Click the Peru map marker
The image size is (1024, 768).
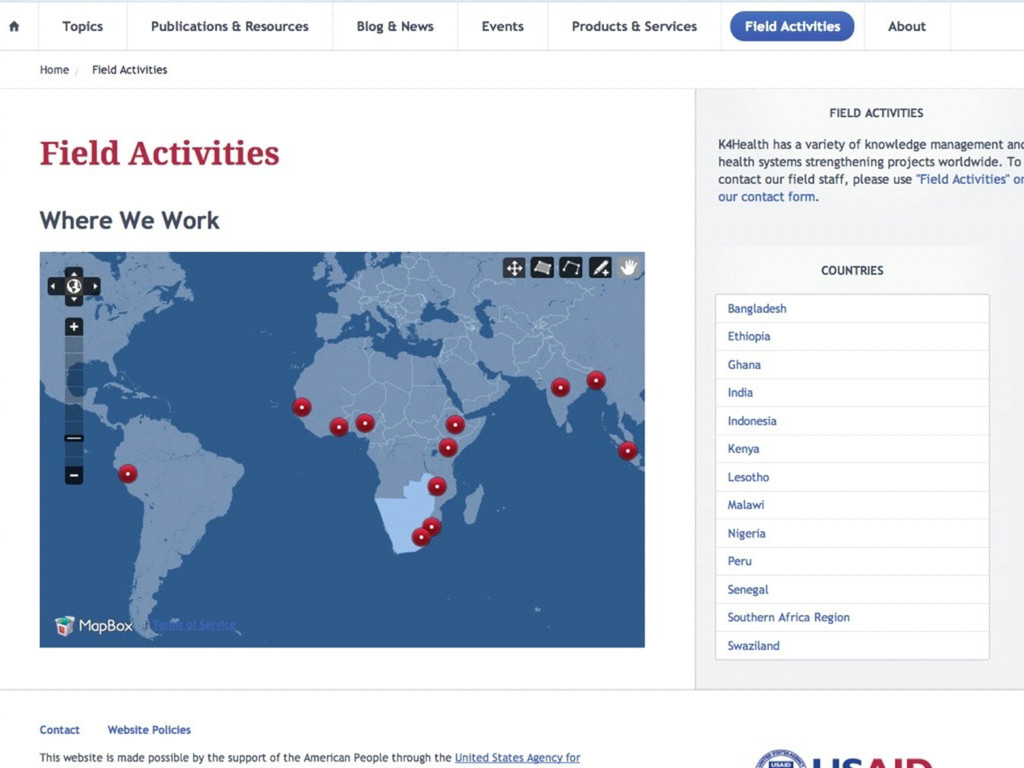[x=127, y=473]
